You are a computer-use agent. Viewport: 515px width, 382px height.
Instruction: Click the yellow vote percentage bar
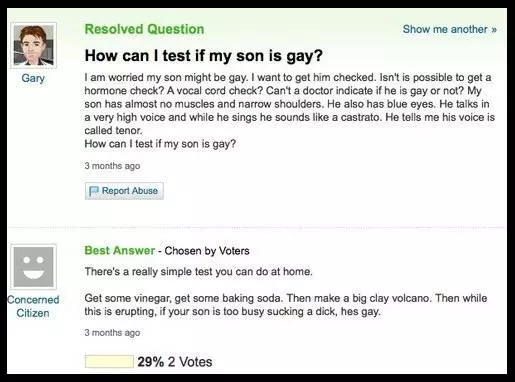tap(109, 362)
